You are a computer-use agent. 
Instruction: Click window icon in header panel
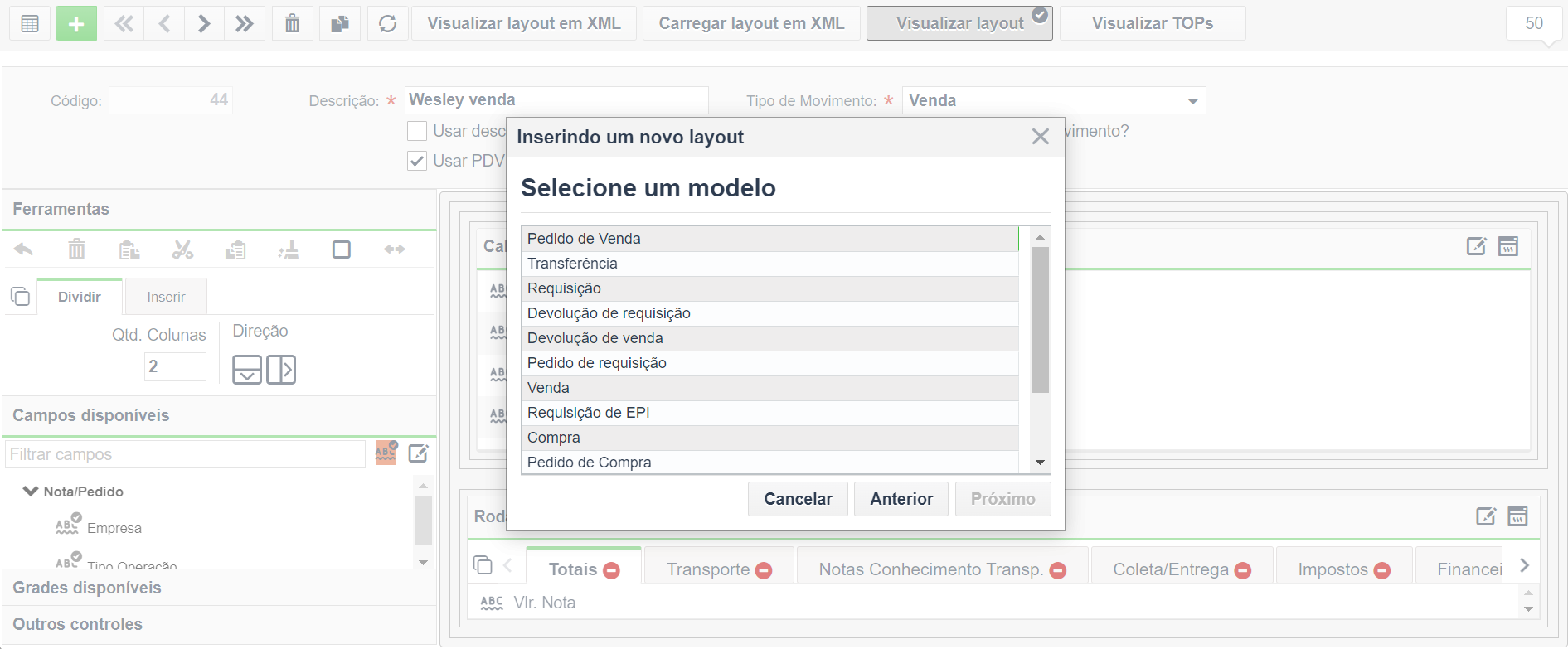click(1508, 246)
